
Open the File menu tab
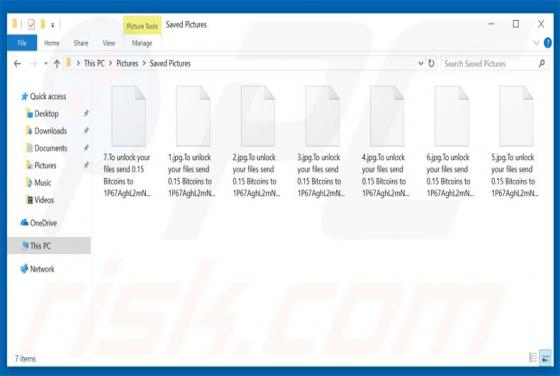(22, 43)
